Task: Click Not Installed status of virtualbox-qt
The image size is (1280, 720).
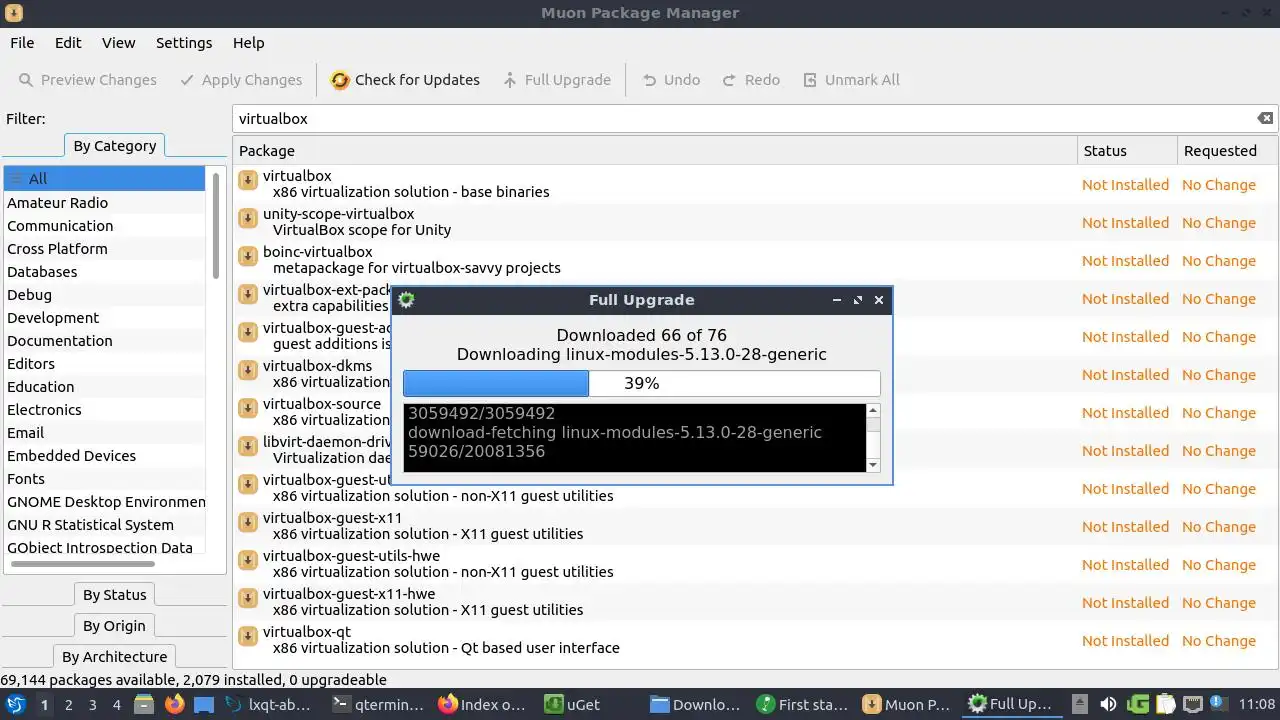Action: click(x=1125, y=641)
